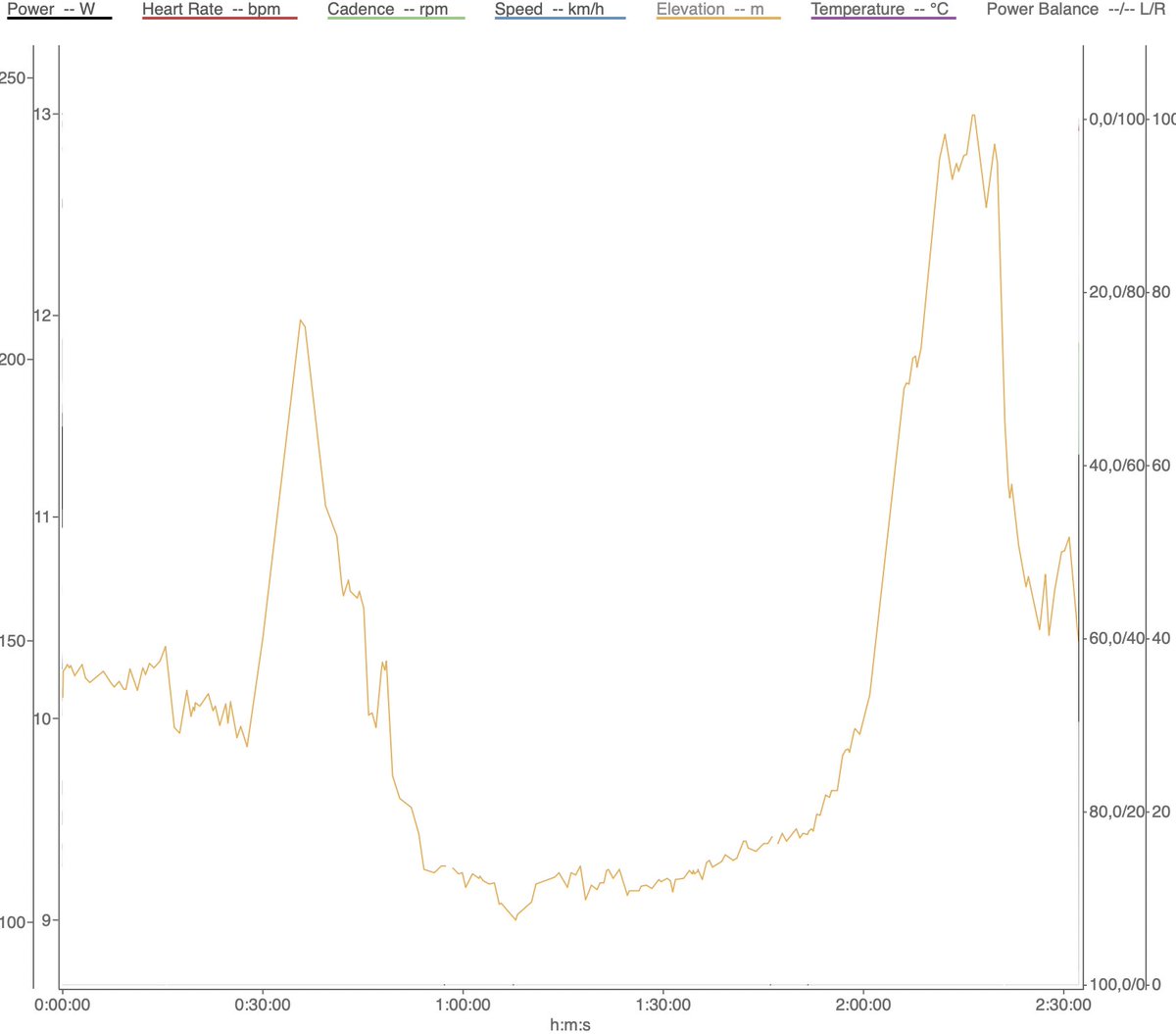Click the 150 power axis label
This screenshot has width=1176, height=1034.
[x=13, y=641]
